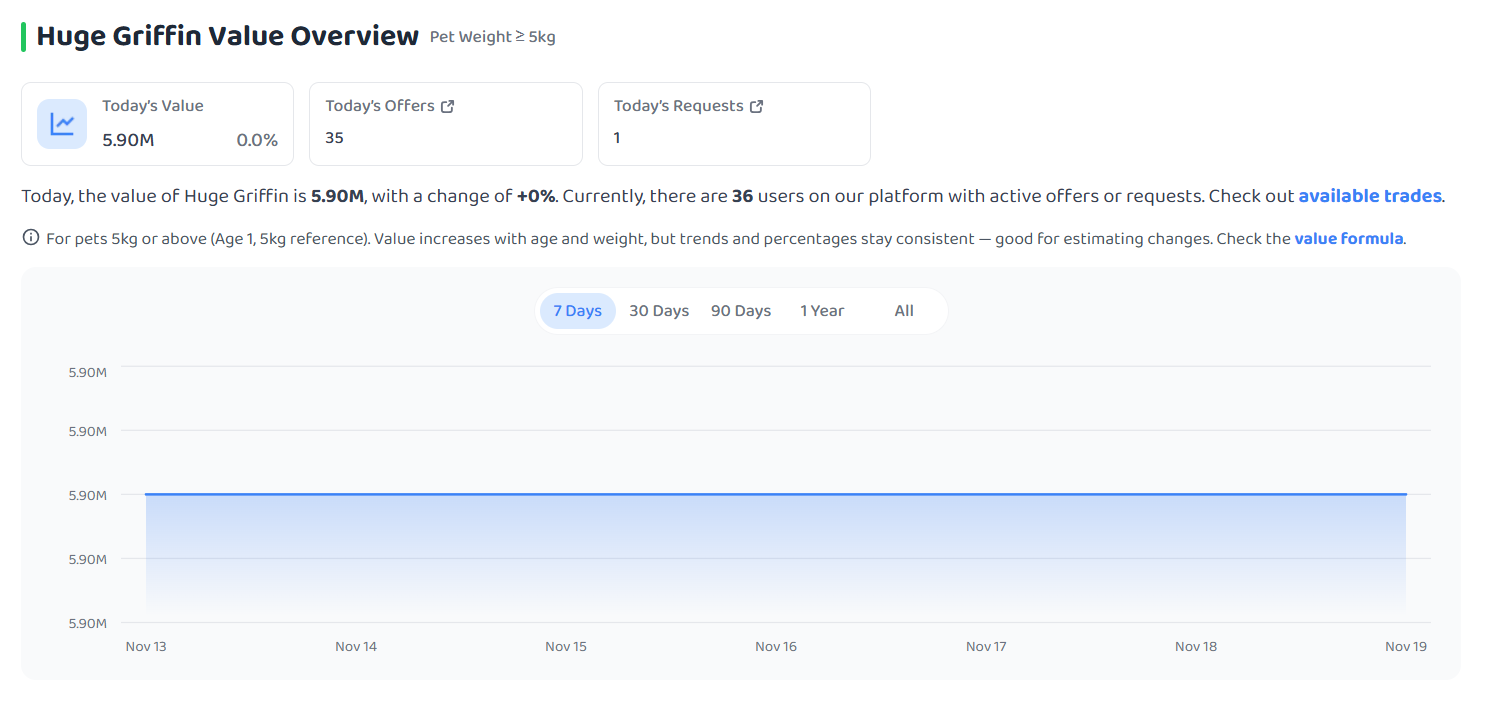Click Today's Requests card label
The image size is (1491, 707).
[x=679, y=106]
